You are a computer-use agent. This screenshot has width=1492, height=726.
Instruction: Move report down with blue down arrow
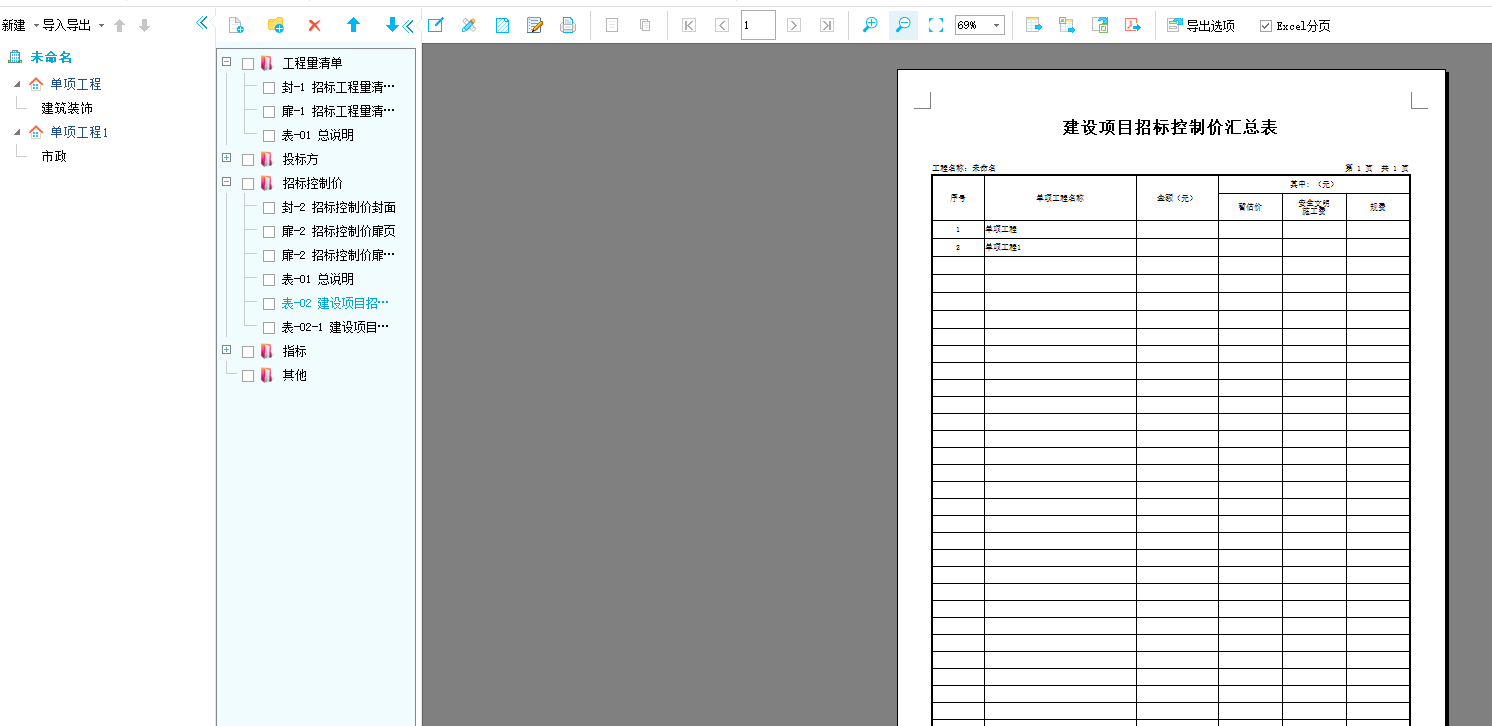pos(392,25)
